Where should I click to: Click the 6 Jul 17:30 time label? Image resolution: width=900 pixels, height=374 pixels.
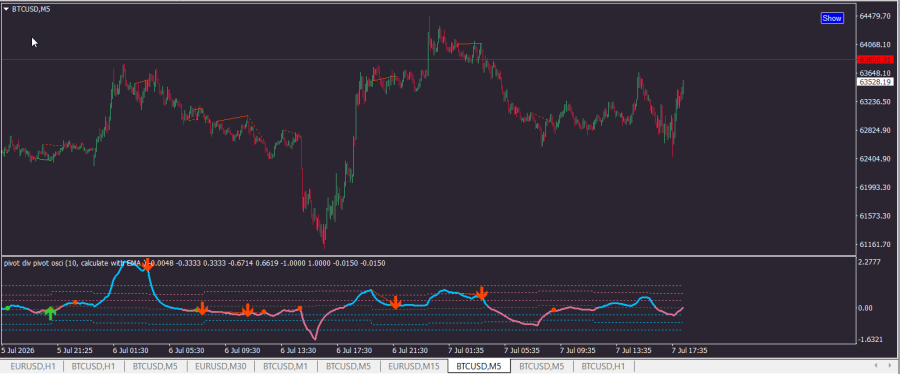click(x=354, y=350)
